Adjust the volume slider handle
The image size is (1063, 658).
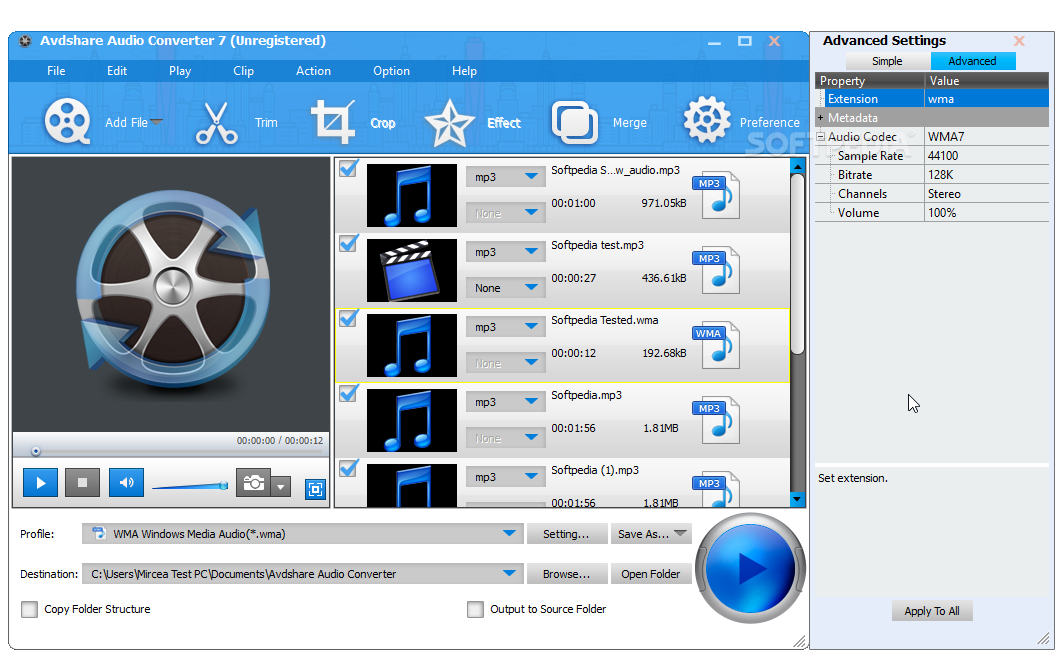tap(223, 485)
